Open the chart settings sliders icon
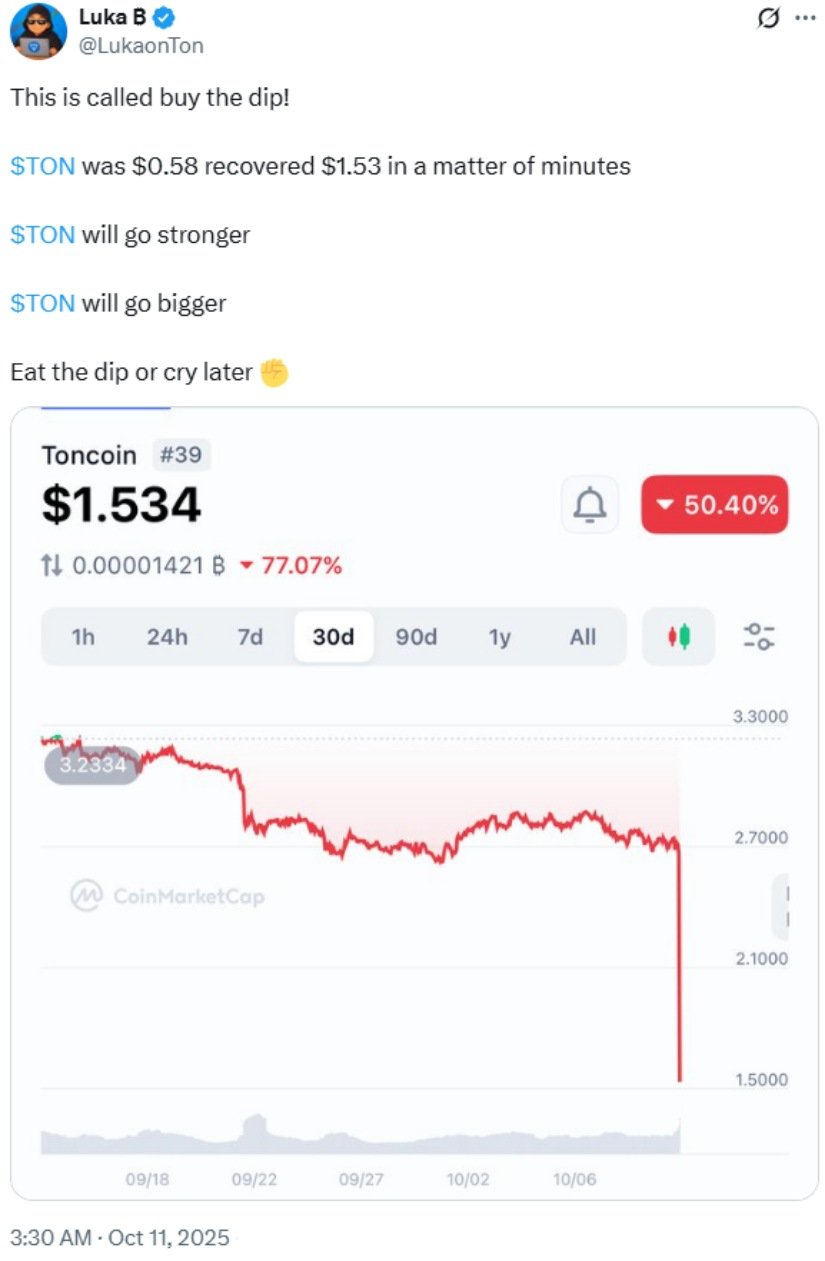Image resolution: width=825 pixels, height=1261 pixels. point(760,636)
